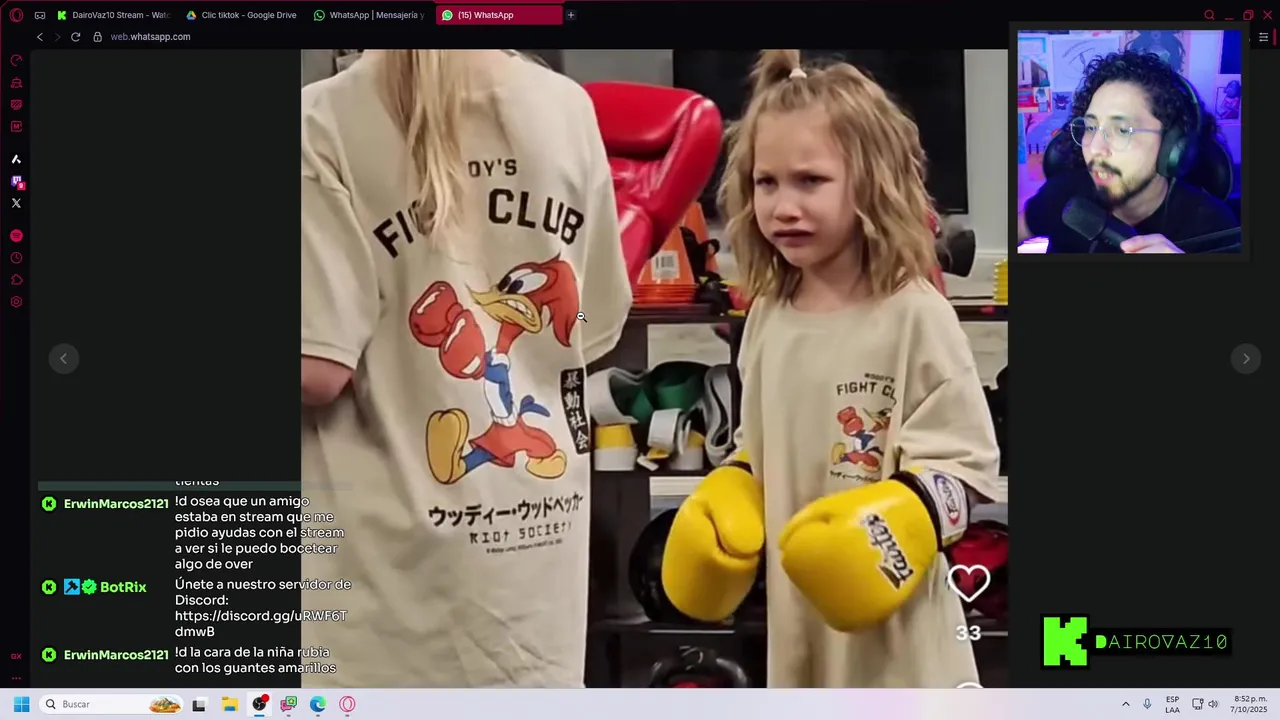Viewport: 1280px width, 720px height.
Task: Open Aria AI in the sidebar
Action: point(16,159)
